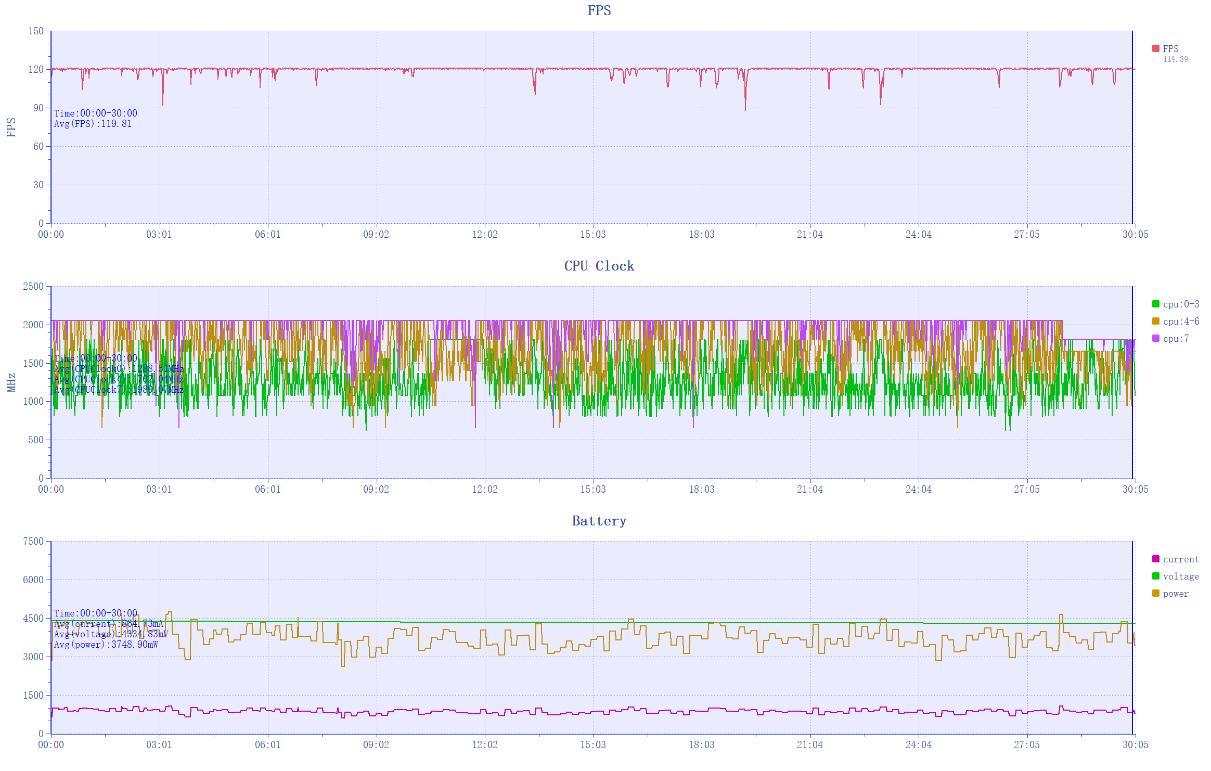Click the green voltage legend marker
The width and height of the screenshot is (1211, 771).
coord(1155,576)
